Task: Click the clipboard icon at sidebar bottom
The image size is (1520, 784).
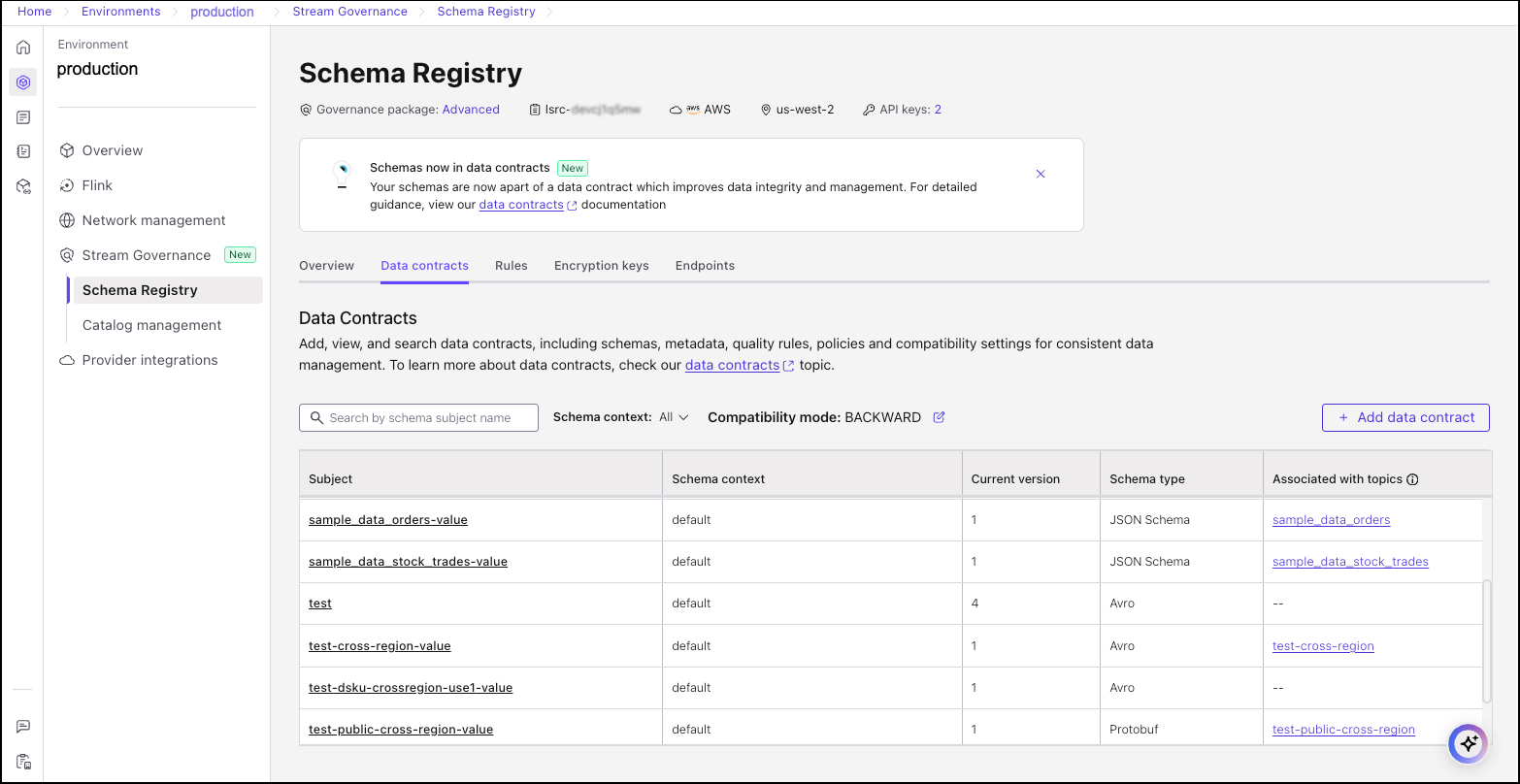Action: coord(23,762)
